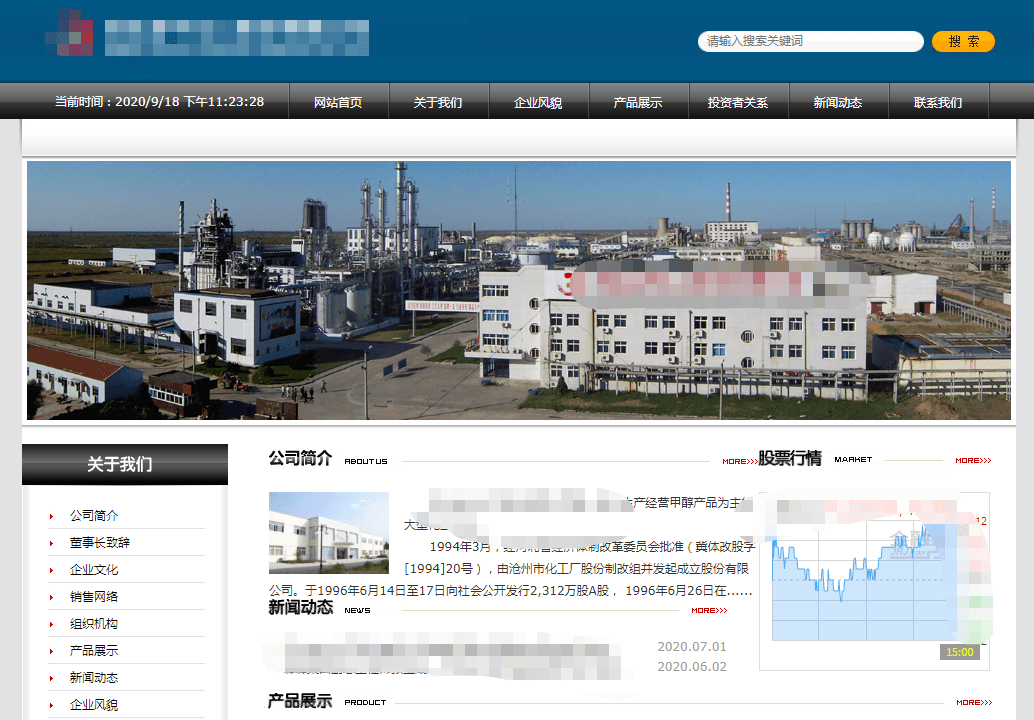Click the stock market price chart
Screen dimensions: 1034x720
click(873, 580)
